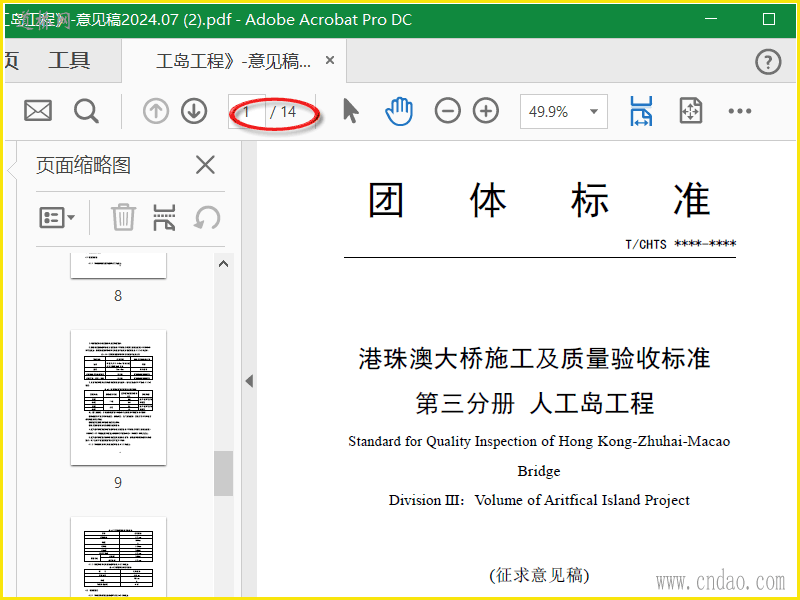800x600 pixels.
Task: Click the fit page icon
Action: pyautogui.click(x=691, y=111)
